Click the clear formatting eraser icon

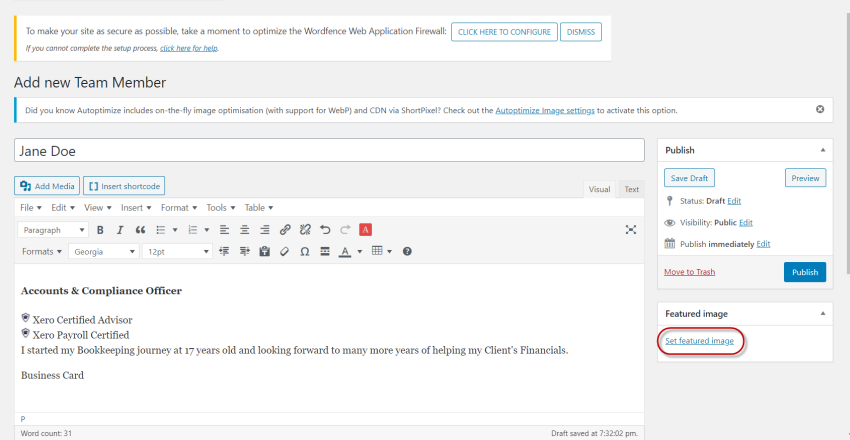pyautogui.click(x=284, y=251)
